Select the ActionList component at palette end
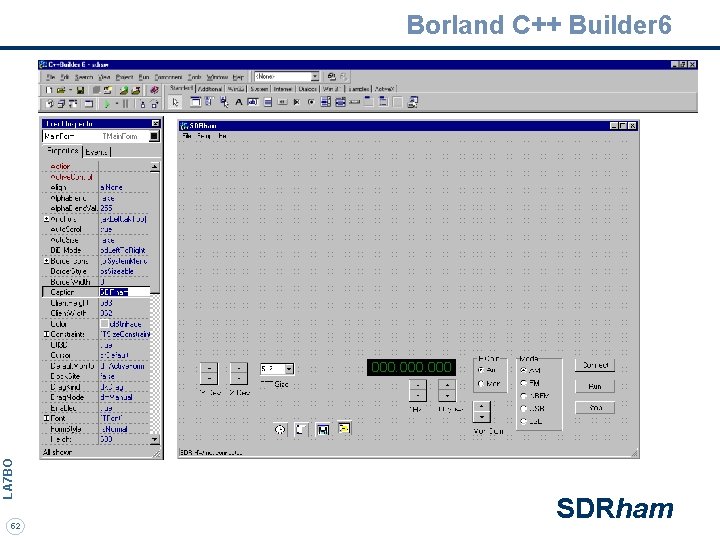The height and width of the screenshot is (540, 720). [x=412, y=102]
